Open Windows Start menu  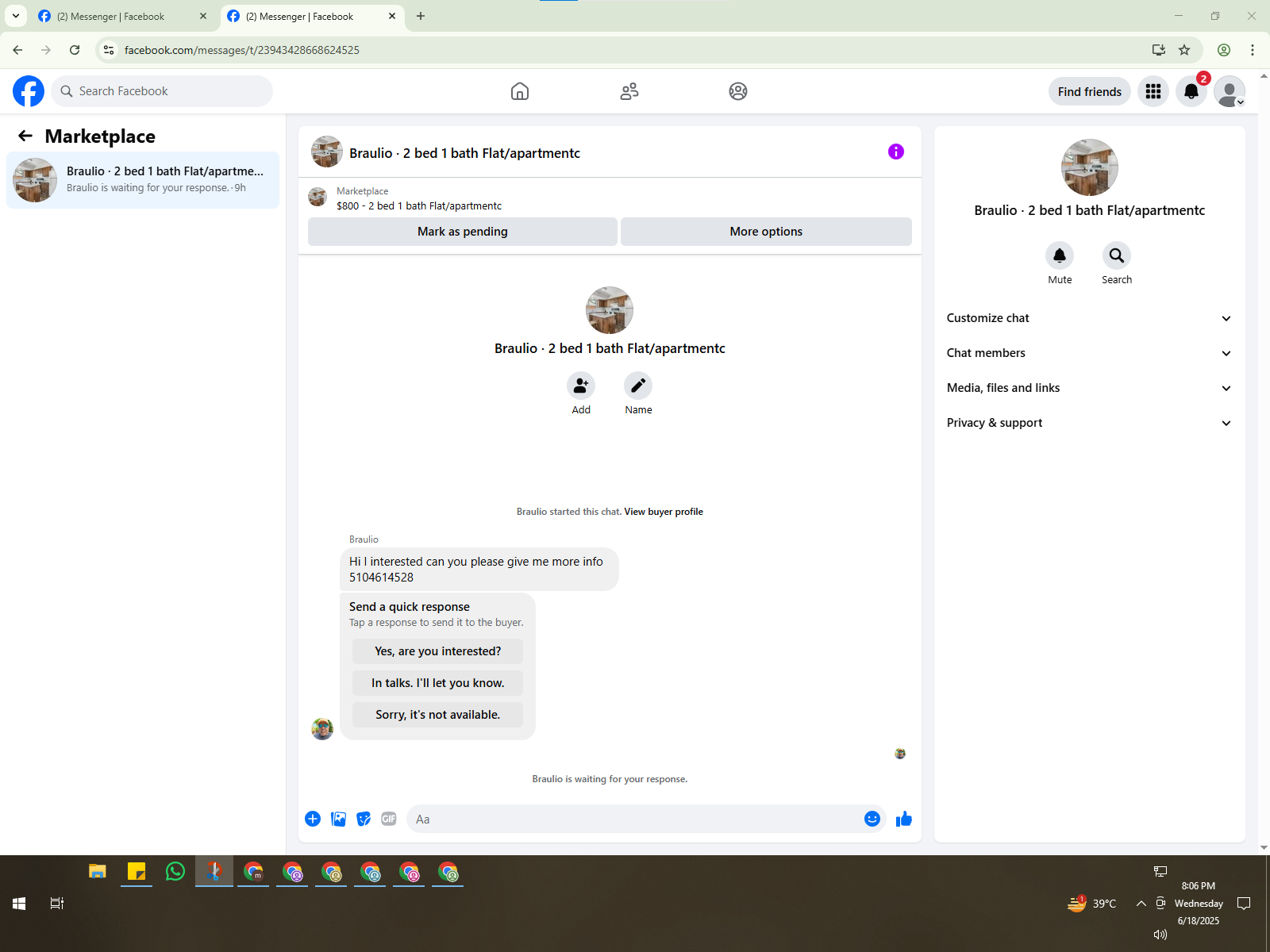19,903
